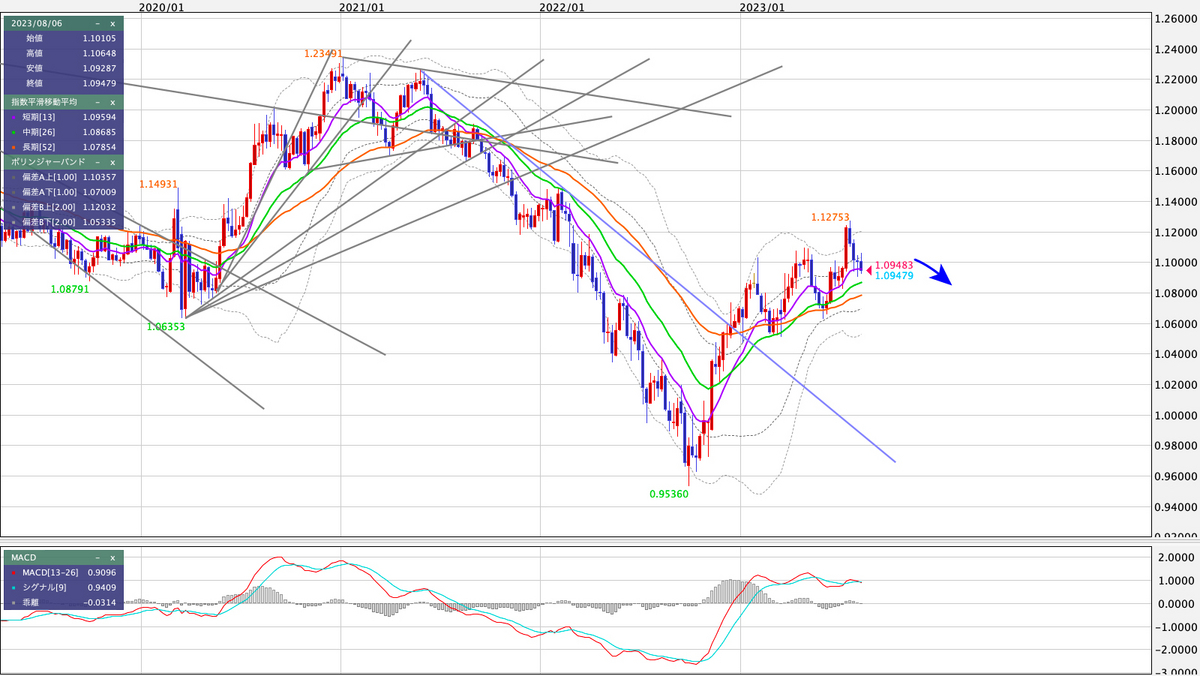Click the -3.0000 MACD axis label
Viewport: 1200px width, 676px height.
[1176, 673]
